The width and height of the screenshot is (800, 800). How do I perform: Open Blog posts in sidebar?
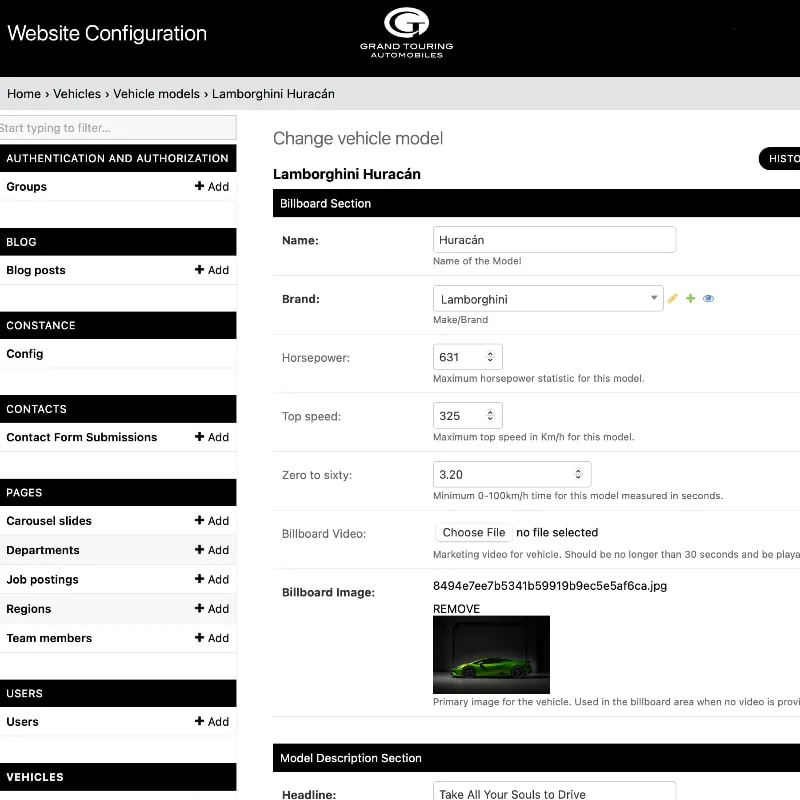tap(36, 270)
